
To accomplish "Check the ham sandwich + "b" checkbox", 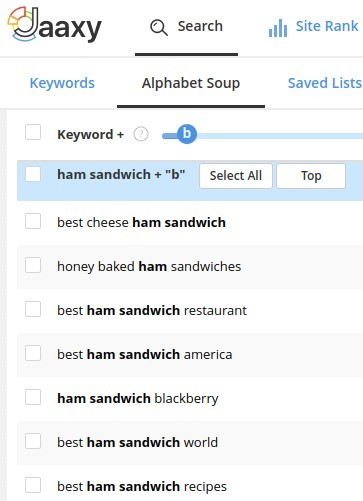I will tap(33, 174).
